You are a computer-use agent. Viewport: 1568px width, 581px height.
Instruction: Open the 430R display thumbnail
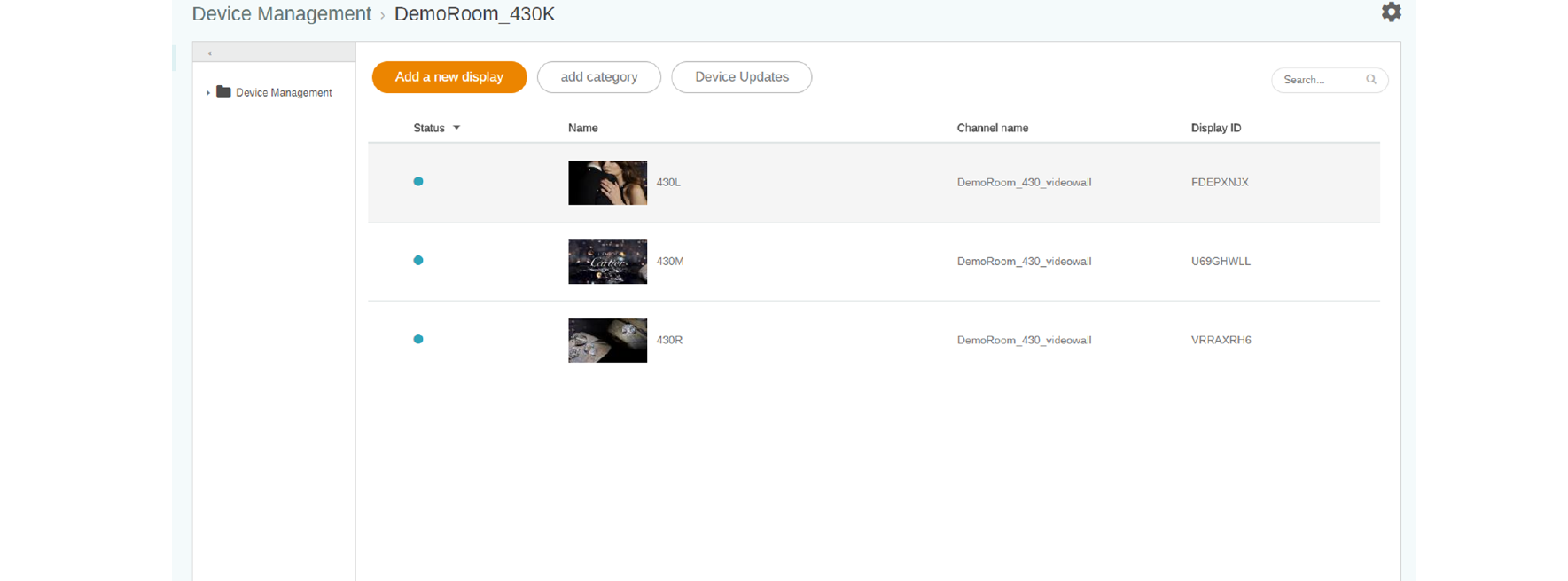[607, 341]
